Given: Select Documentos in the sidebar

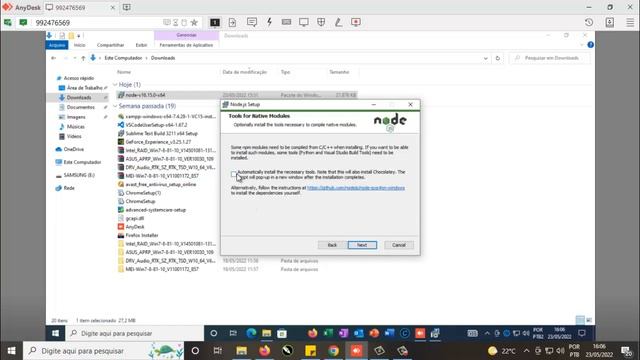Looking at the screenshot, I should tap(80, 107).
